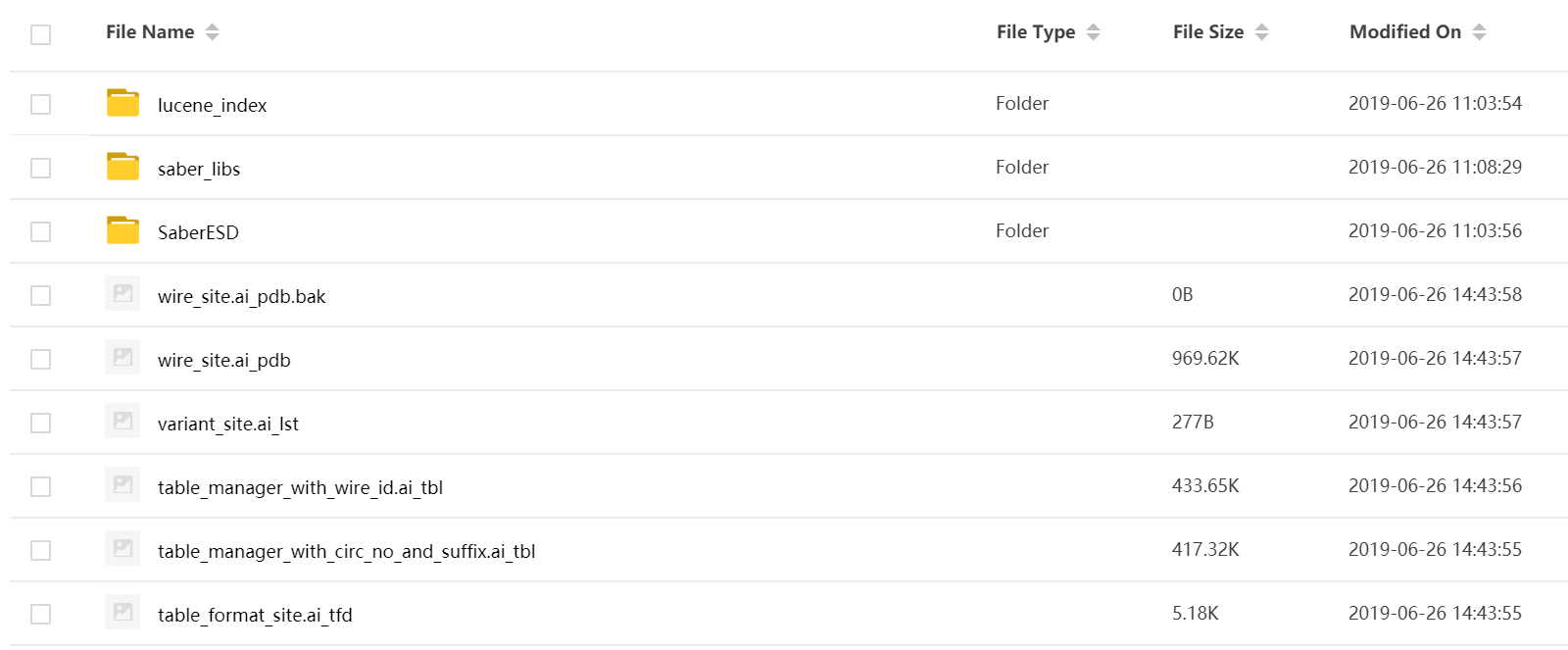
Task: Click the table_format_site.ai_tfd file icon
Action: click(x=122, y=613)
